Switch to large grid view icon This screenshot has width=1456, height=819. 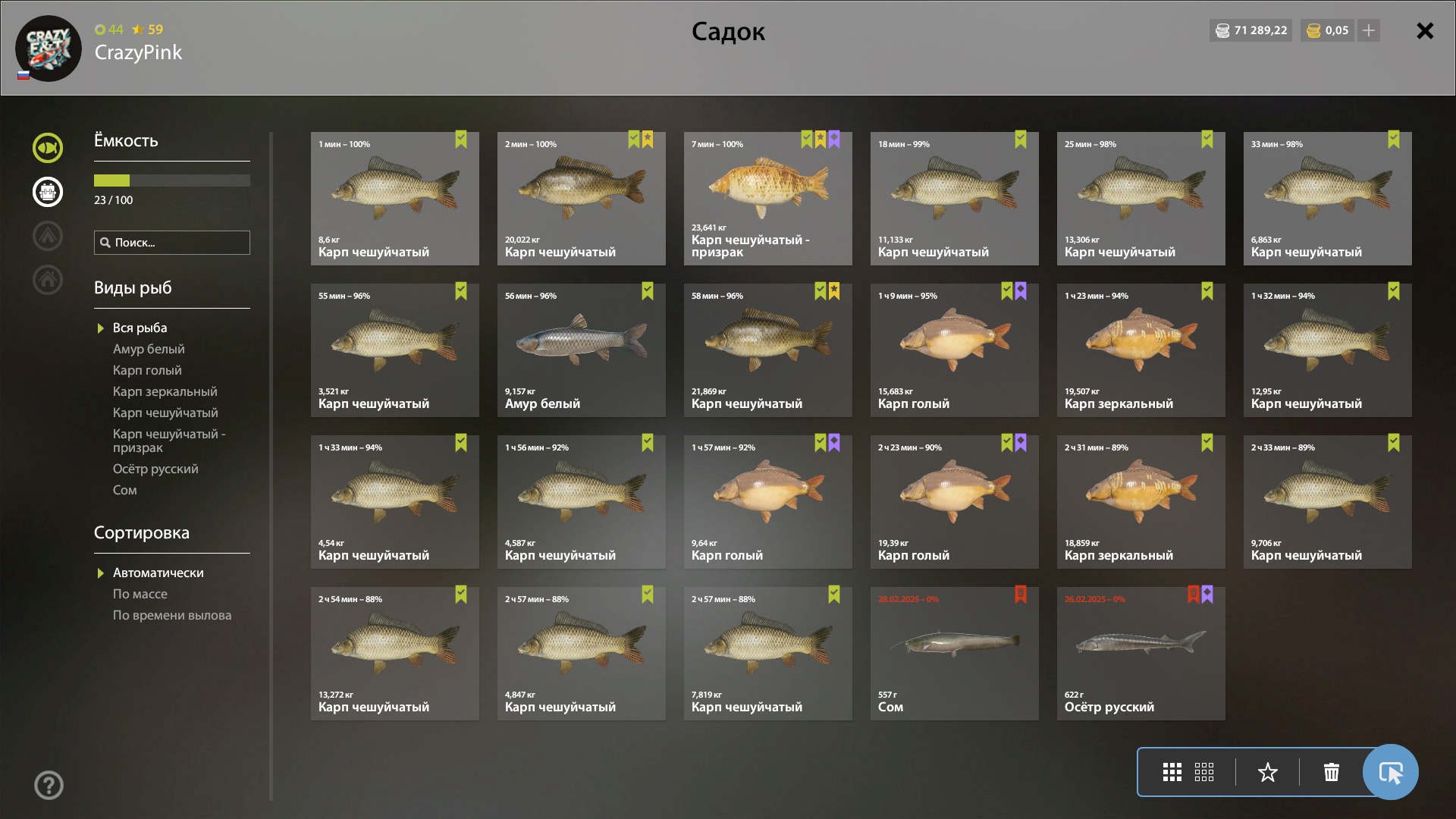1172,773
